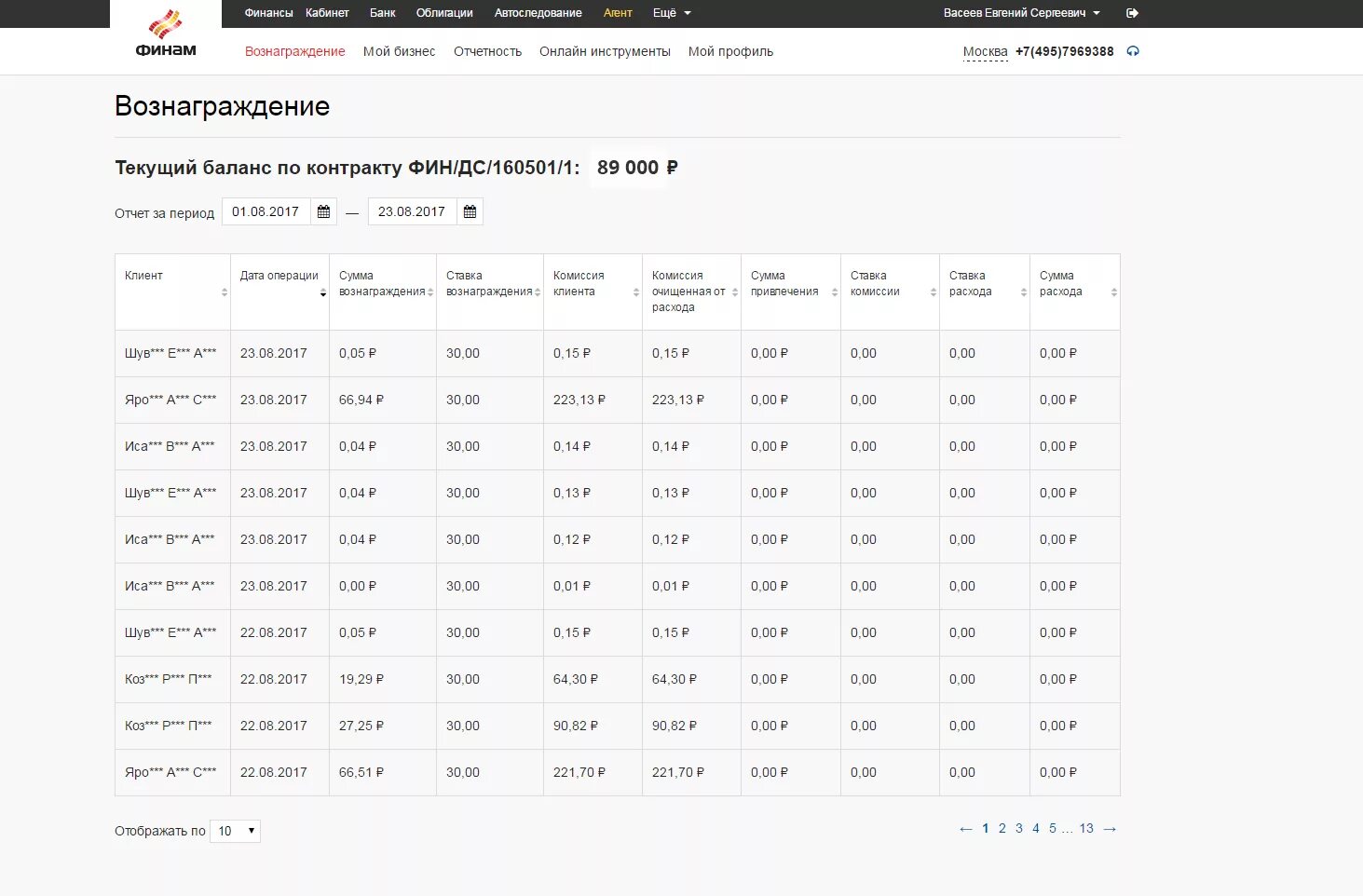
Task: Click client commission 221,70 ₽
Action: tap(579, 772)
